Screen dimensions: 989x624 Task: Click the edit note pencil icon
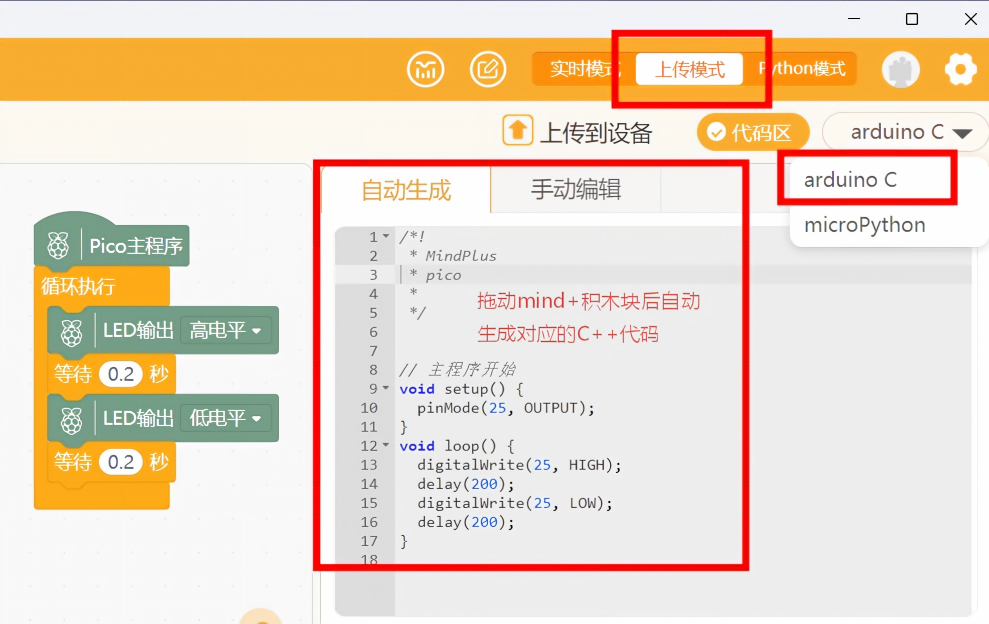pyautogui.click(x=488, y=69)
